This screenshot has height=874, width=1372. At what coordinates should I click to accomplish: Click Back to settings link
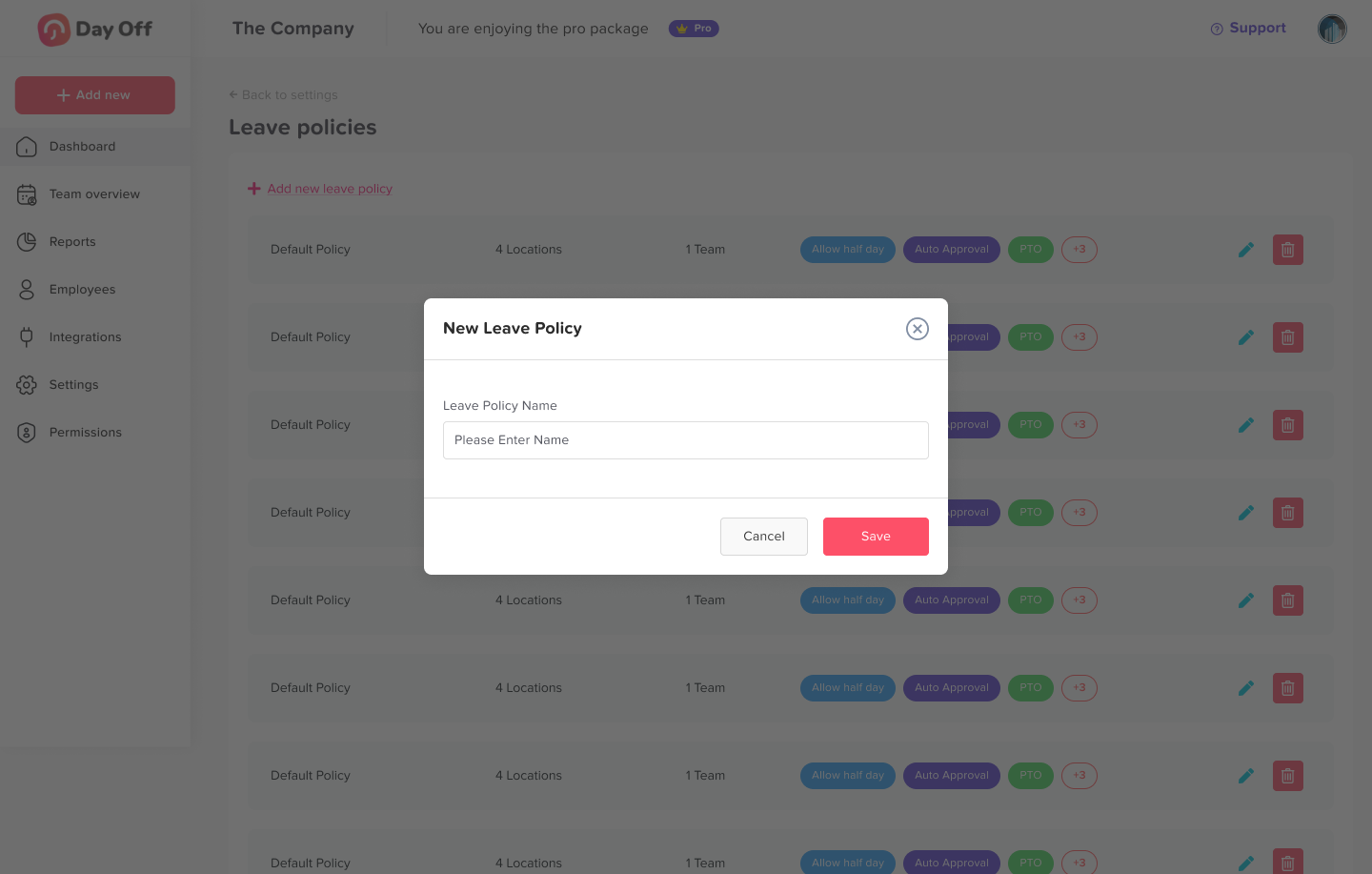[x=284, y=95]
